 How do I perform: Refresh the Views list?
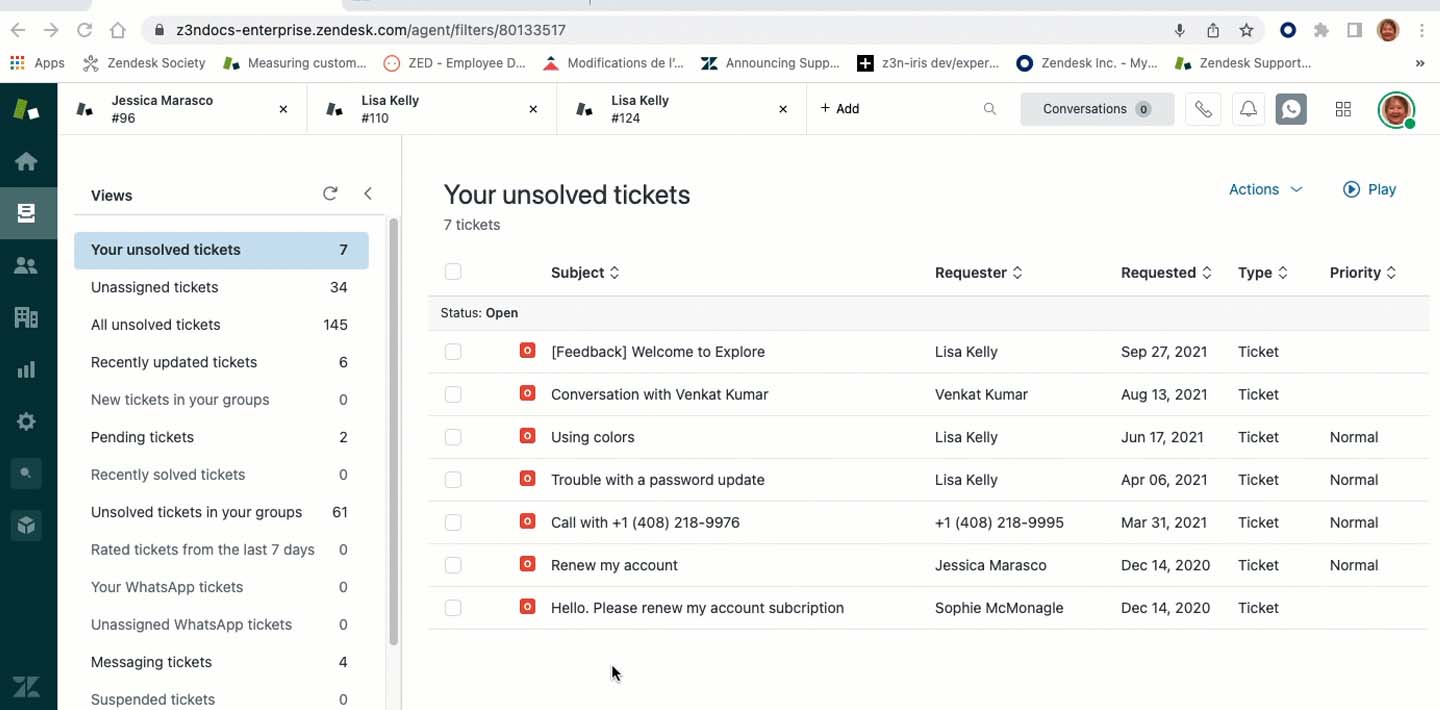(330, 194)
